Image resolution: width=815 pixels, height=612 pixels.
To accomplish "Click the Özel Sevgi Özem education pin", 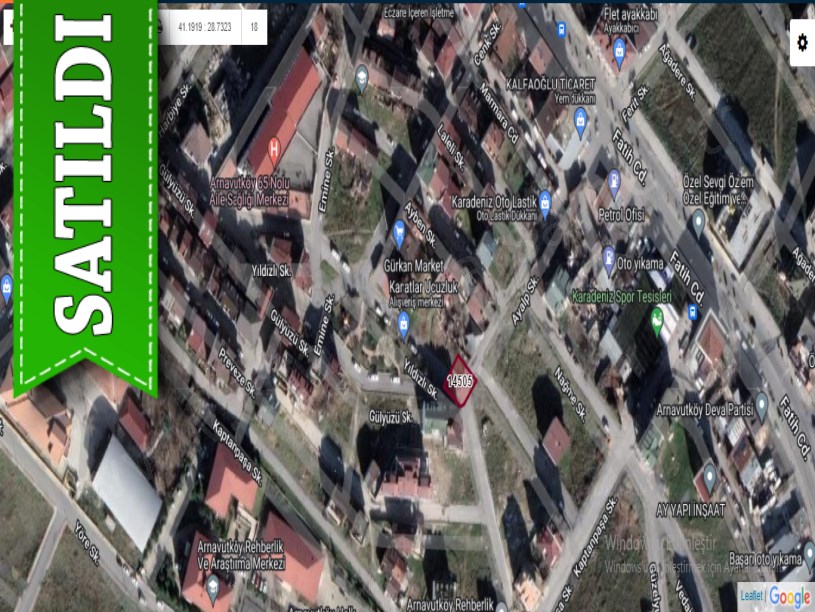I will pos(698,220).
